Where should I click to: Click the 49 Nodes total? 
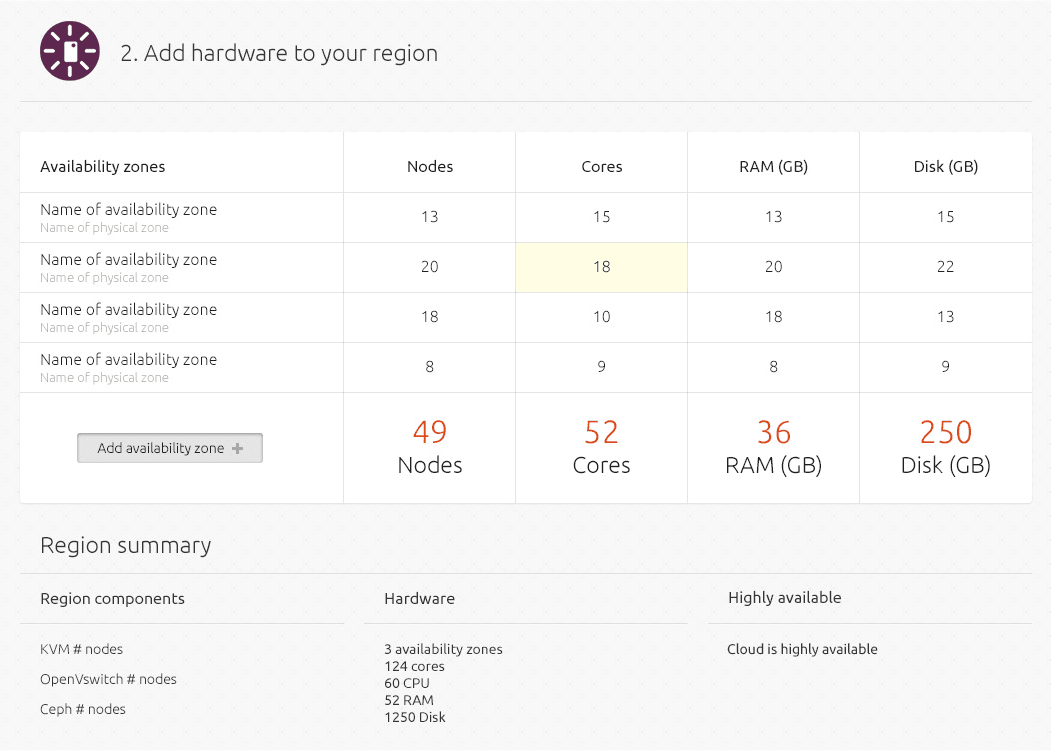(430, 447)
